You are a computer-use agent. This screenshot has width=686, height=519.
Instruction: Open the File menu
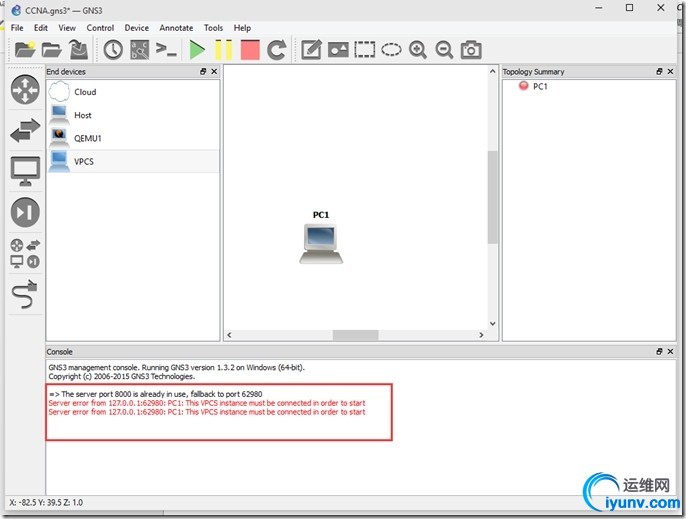17,28
